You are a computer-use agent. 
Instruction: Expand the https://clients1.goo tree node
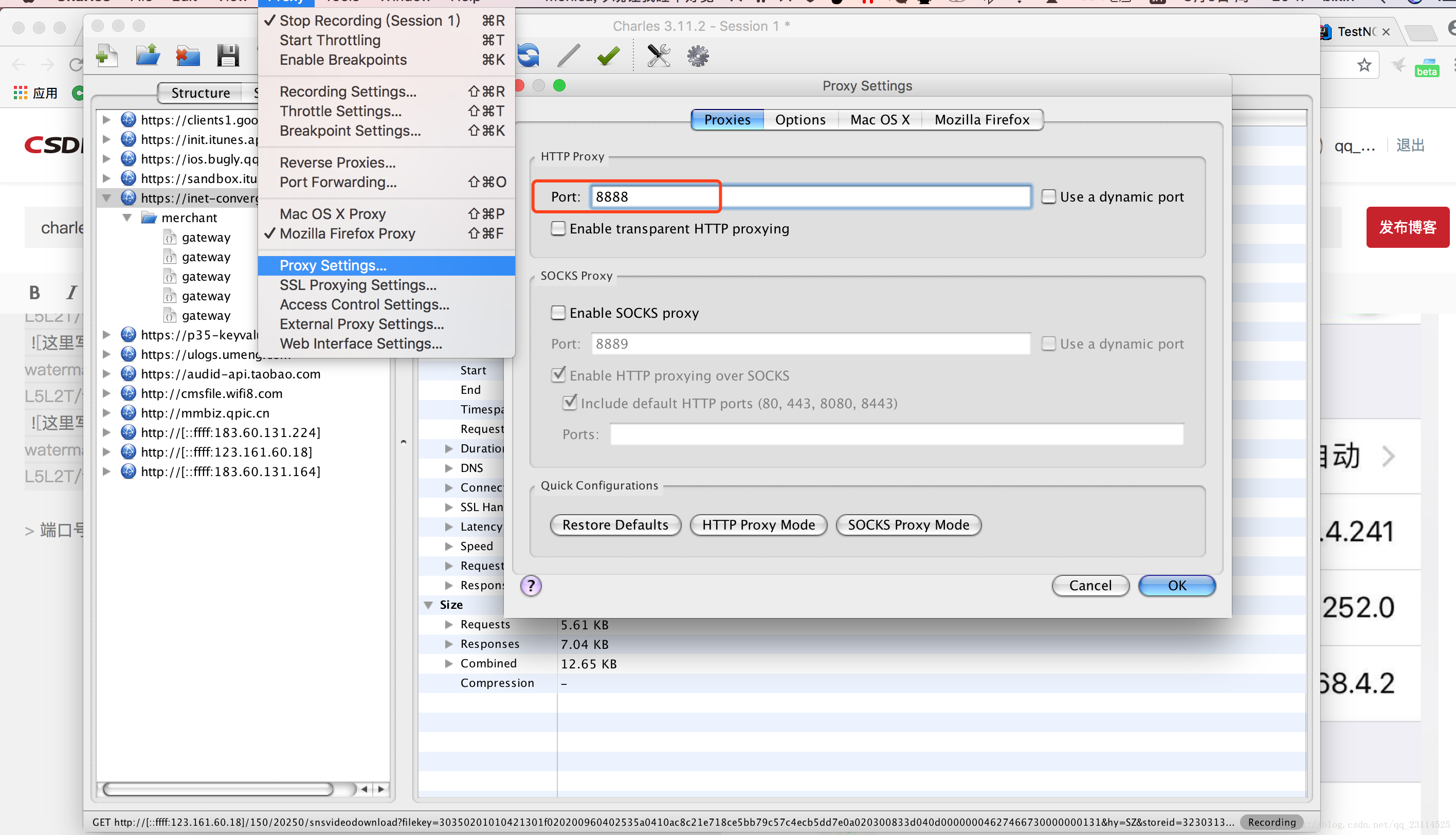[x=106, y=120]
